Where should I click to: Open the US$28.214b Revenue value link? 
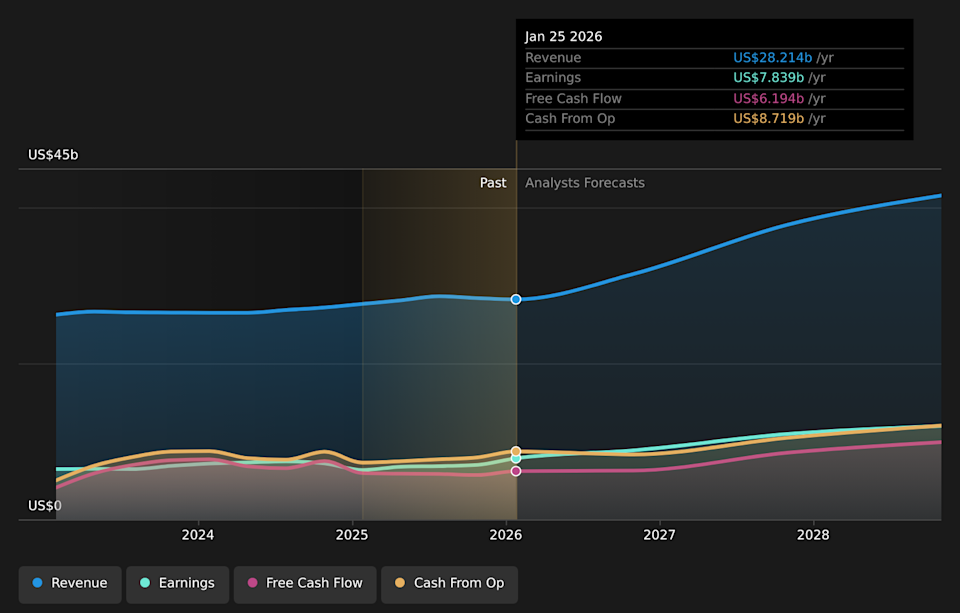[774, 57]
